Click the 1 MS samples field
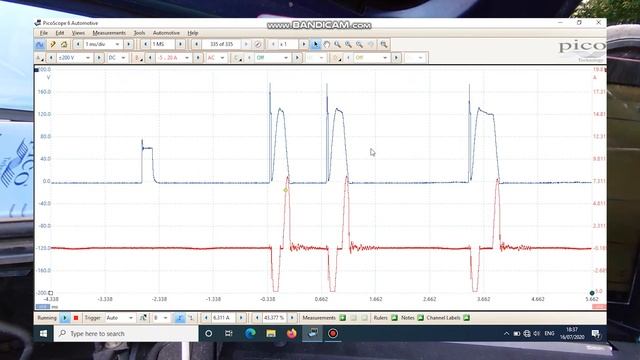The image size is (640, 360). 163,44
